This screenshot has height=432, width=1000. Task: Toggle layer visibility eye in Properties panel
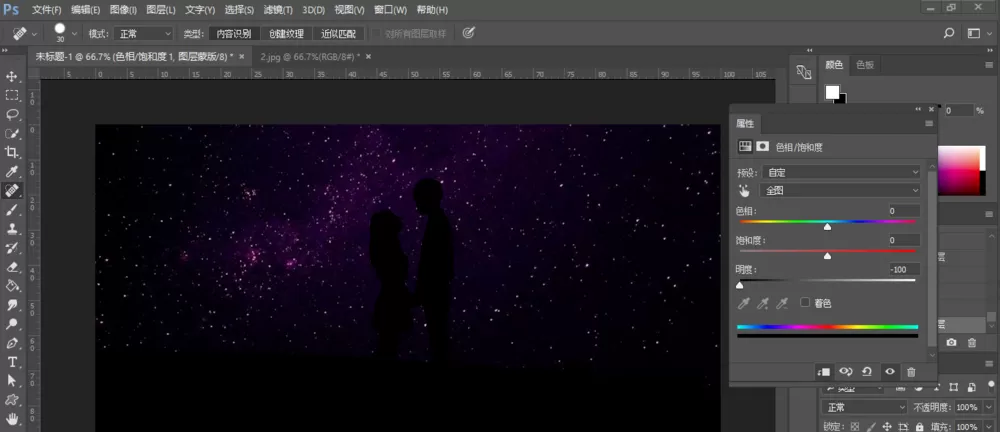tap(889, 372)
